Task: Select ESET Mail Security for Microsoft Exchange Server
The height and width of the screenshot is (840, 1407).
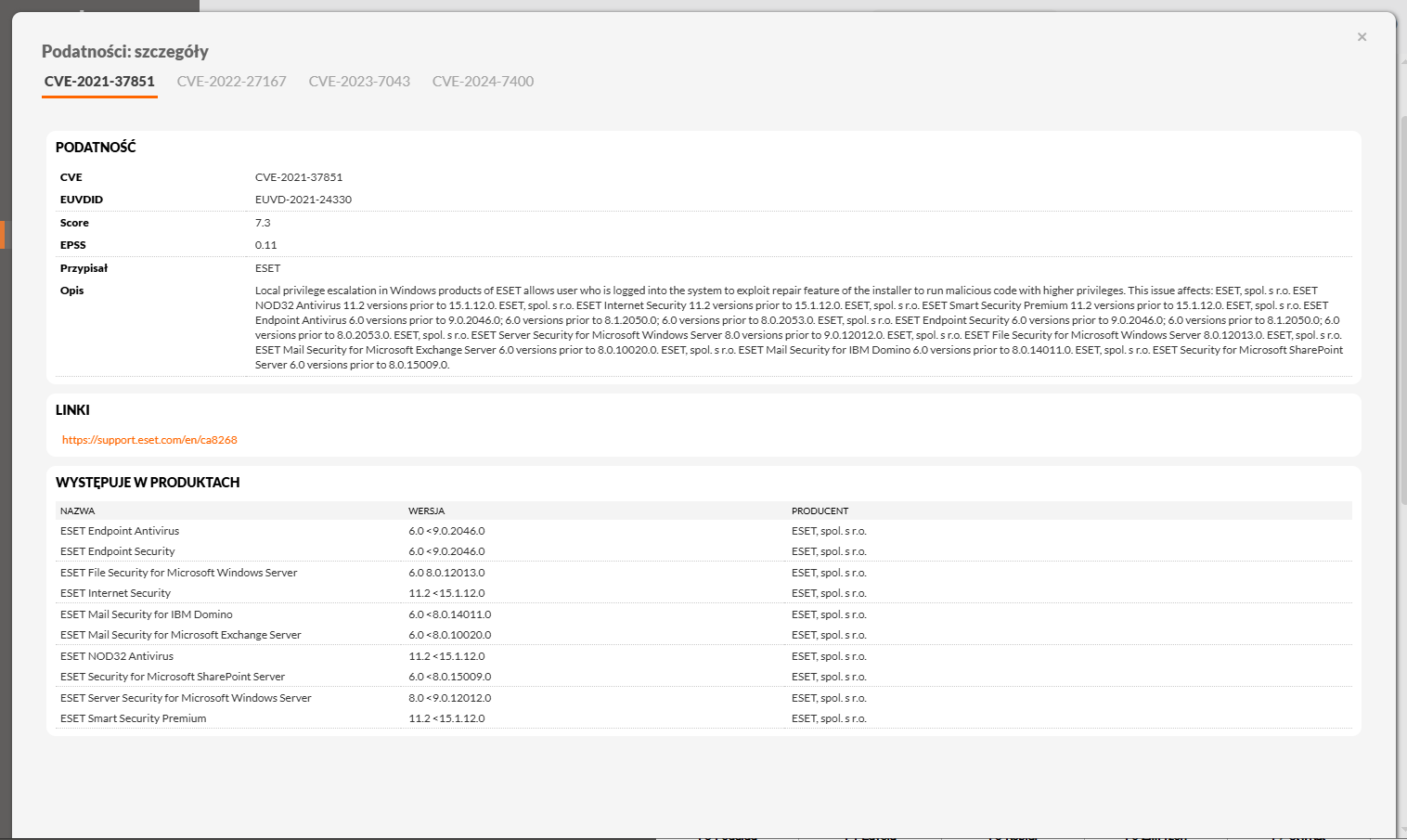Action: [x=703, y=635]
